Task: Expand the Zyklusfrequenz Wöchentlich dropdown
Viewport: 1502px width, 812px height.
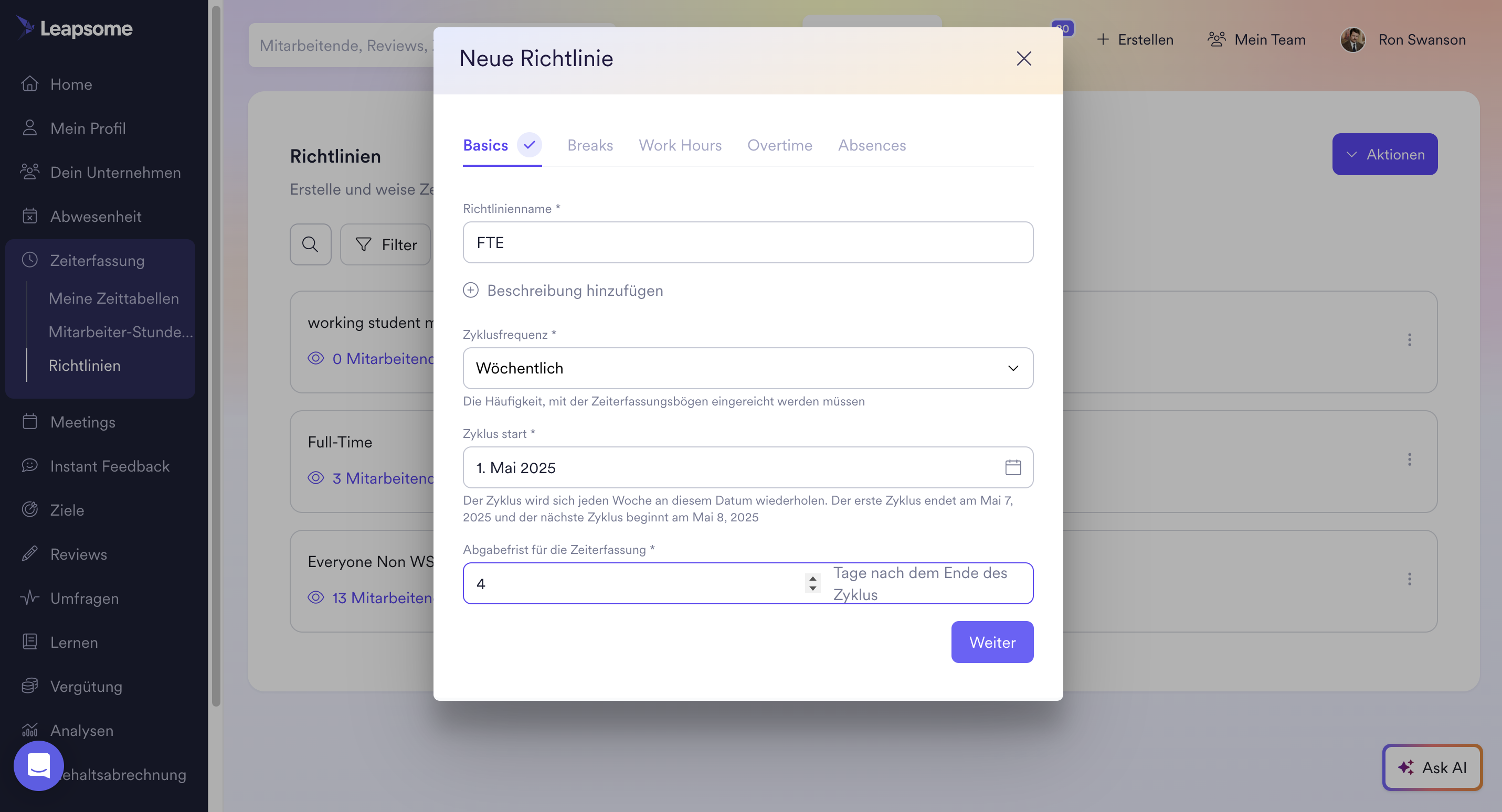Action: (747, 368)
